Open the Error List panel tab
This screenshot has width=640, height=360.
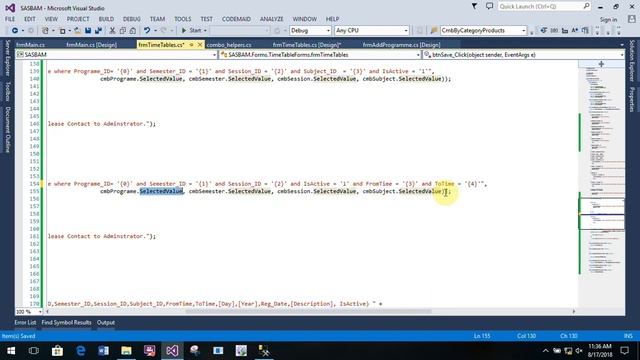25,322
